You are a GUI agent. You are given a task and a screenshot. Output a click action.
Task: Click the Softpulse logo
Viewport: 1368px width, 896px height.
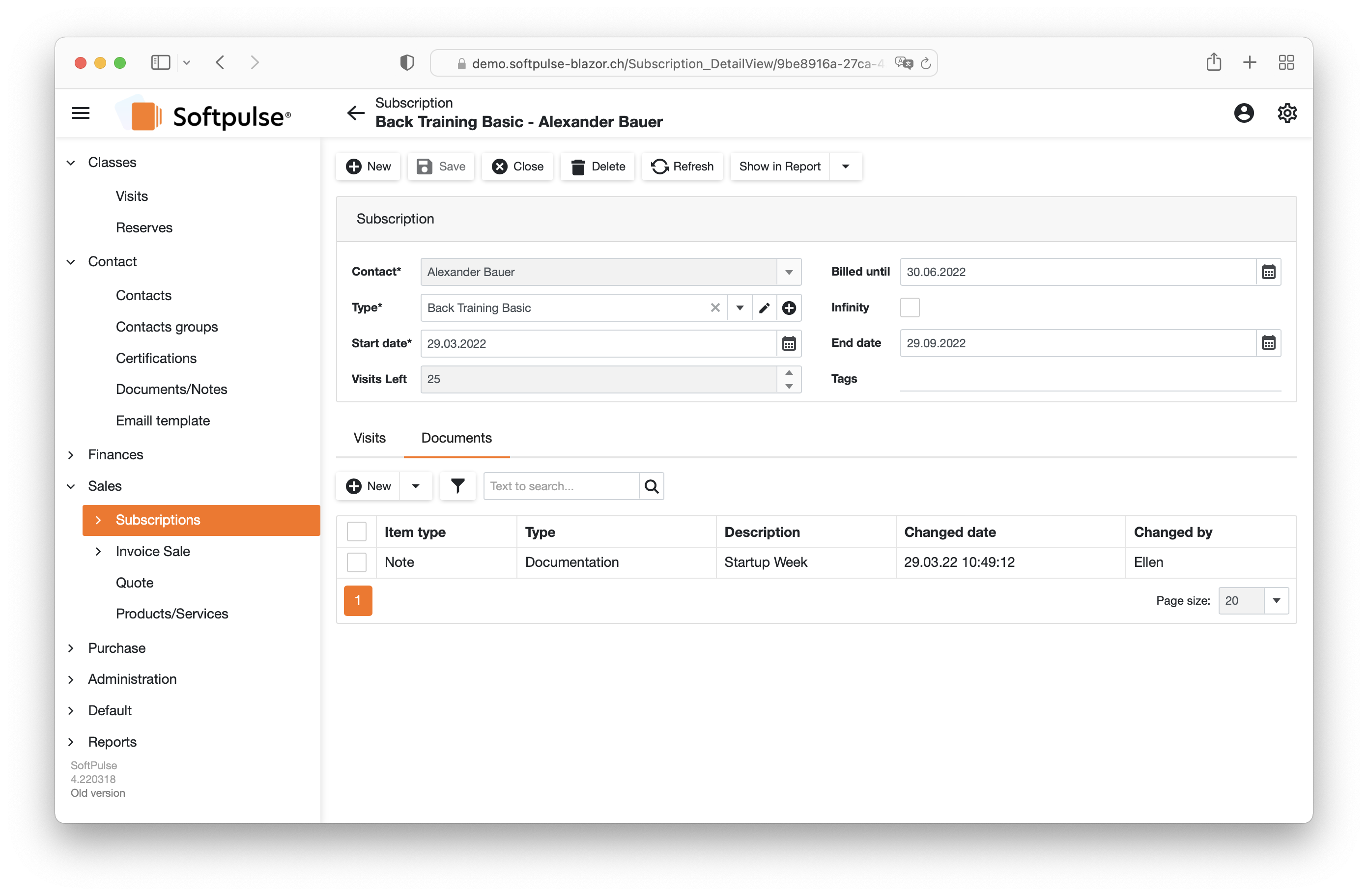[x=203, y=115]
